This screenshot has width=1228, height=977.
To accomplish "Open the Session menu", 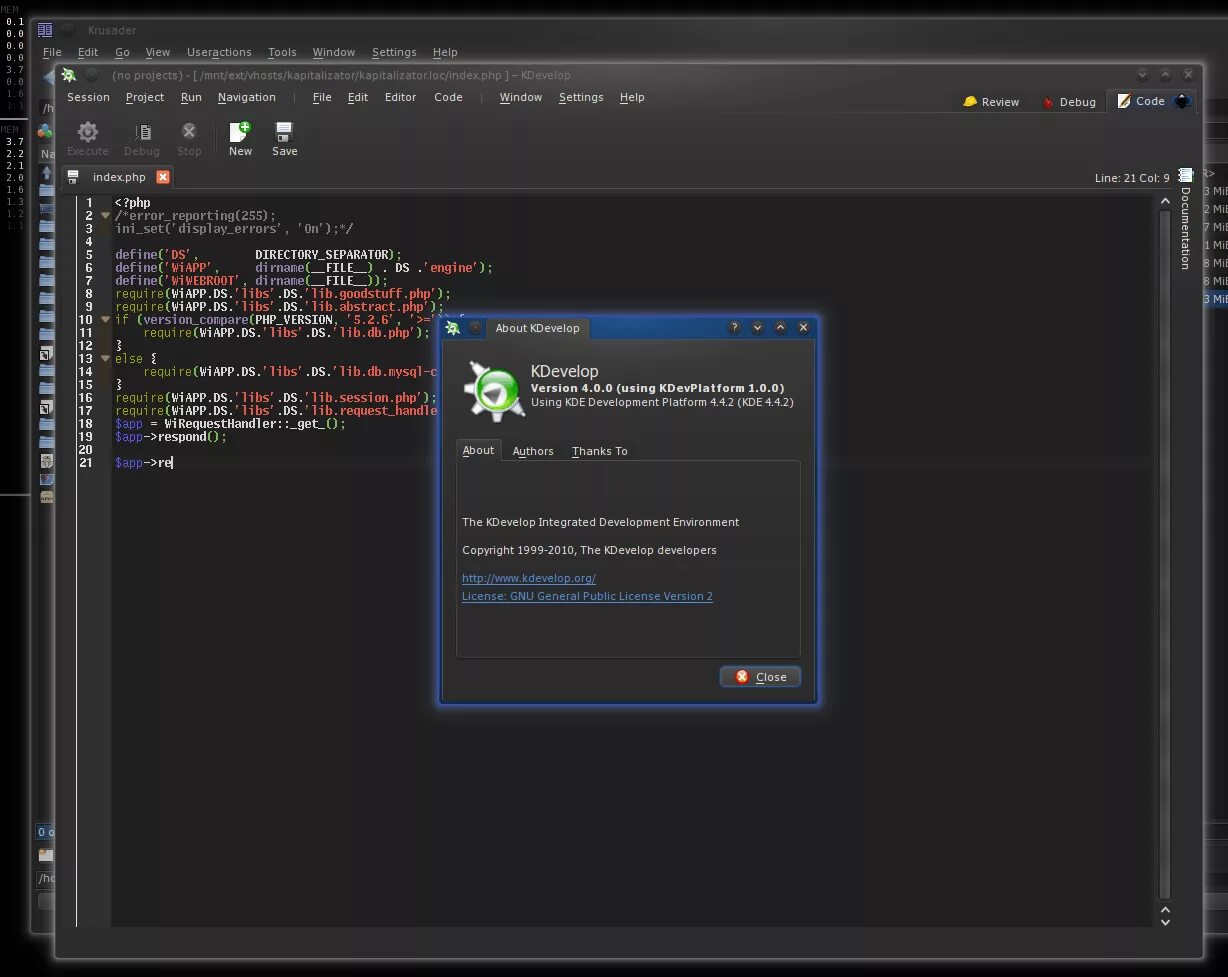I will [88, 97].
